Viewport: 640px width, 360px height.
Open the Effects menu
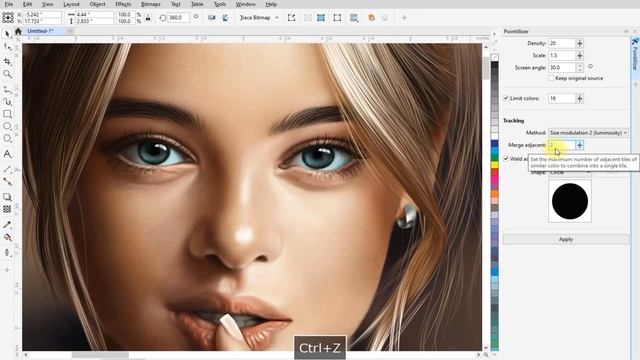pyautogui.click(x=123, y=4)
